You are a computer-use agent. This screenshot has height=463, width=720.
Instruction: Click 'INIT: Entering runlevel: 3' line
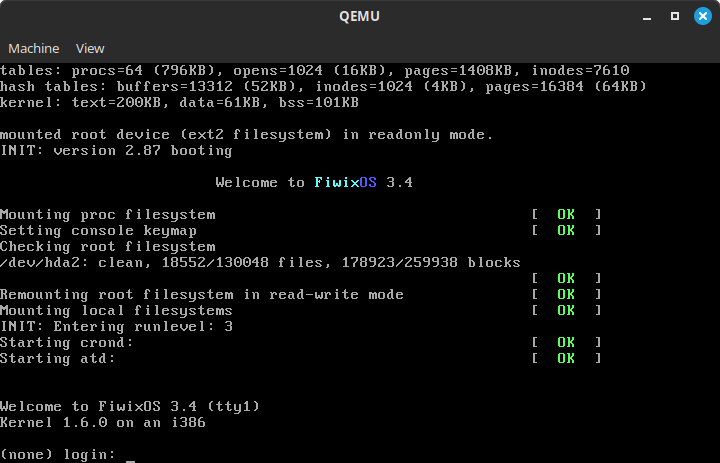116,327
